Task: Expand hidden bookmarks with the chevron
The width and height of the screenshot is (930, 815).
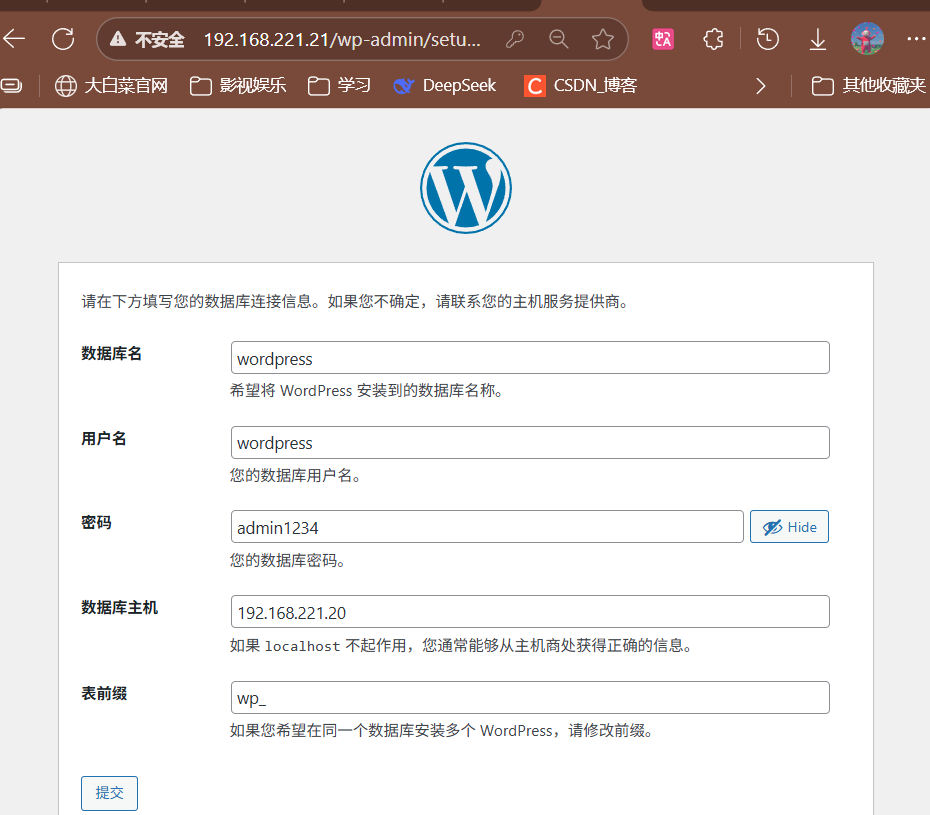Action: click(x=761, y=86)
